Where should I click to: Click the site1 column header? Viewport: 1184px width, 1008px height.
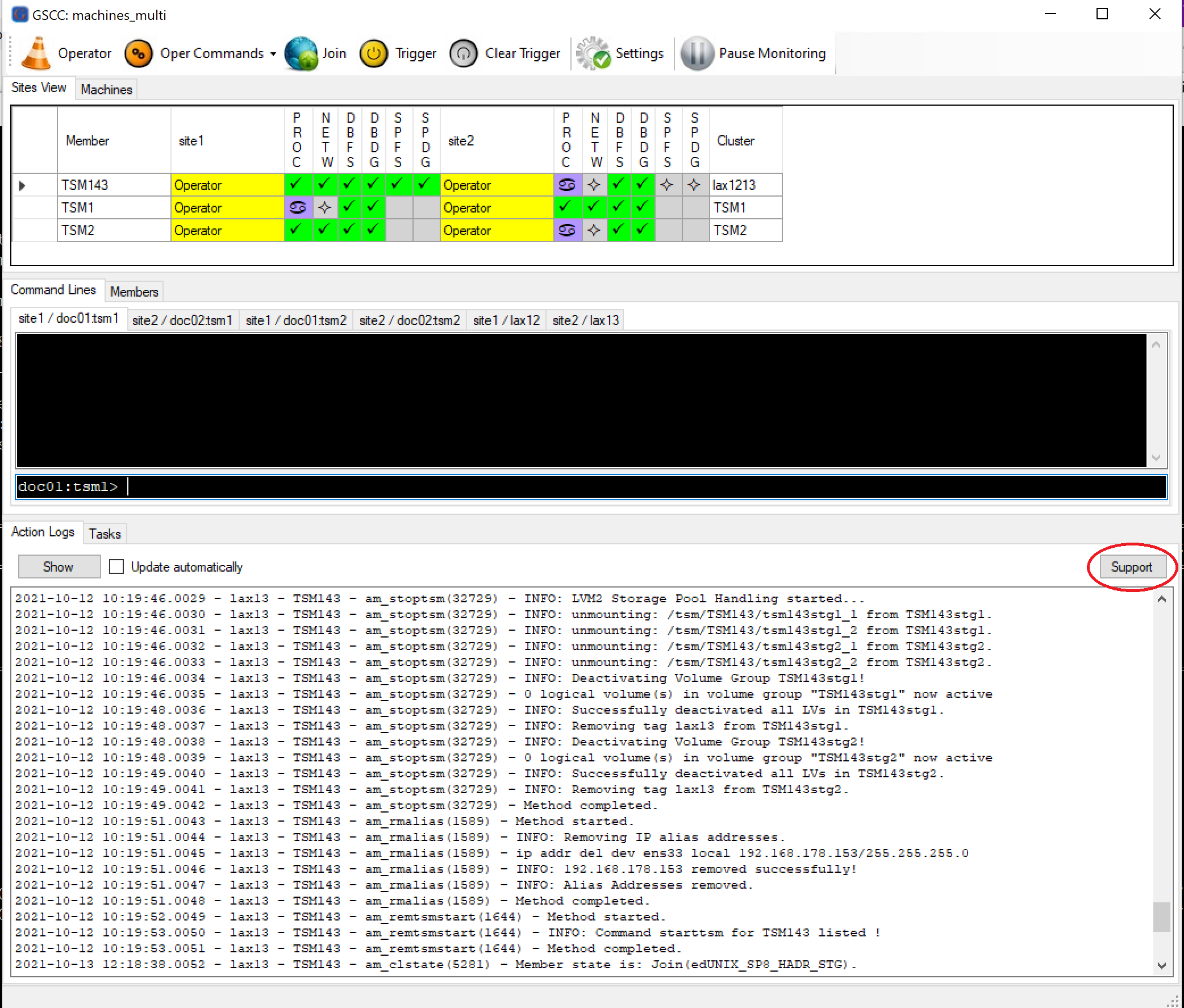pyautogui.click(x=227, y=140)
